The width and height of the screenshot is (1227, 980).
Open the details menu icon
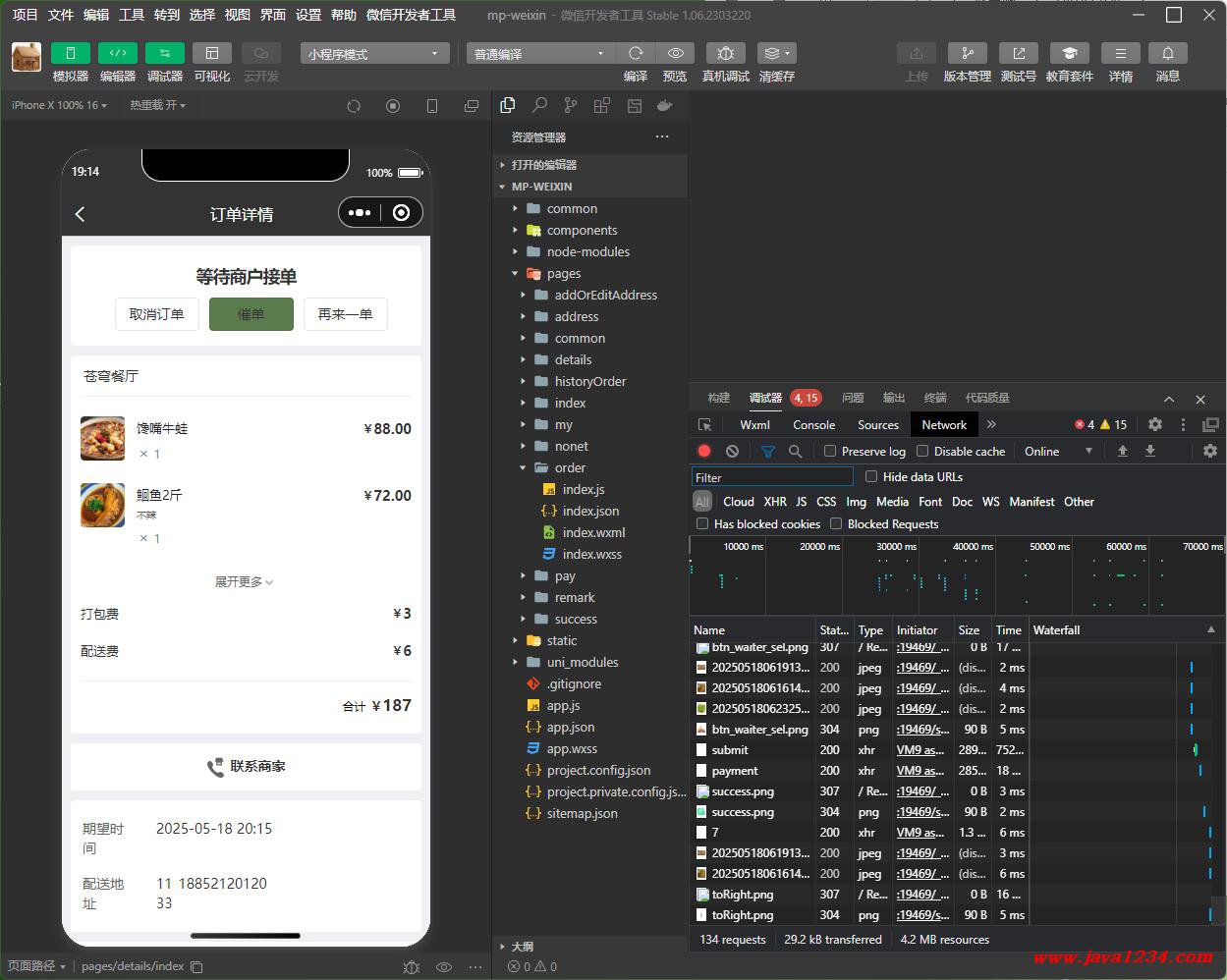1120,53
